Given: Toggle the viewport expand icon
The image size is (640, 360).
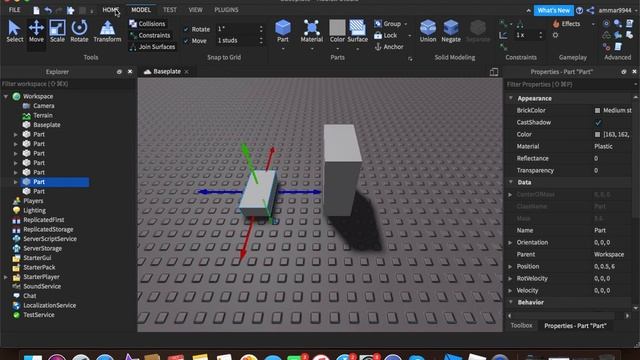Looking at the screenshot, I should 494,72.
